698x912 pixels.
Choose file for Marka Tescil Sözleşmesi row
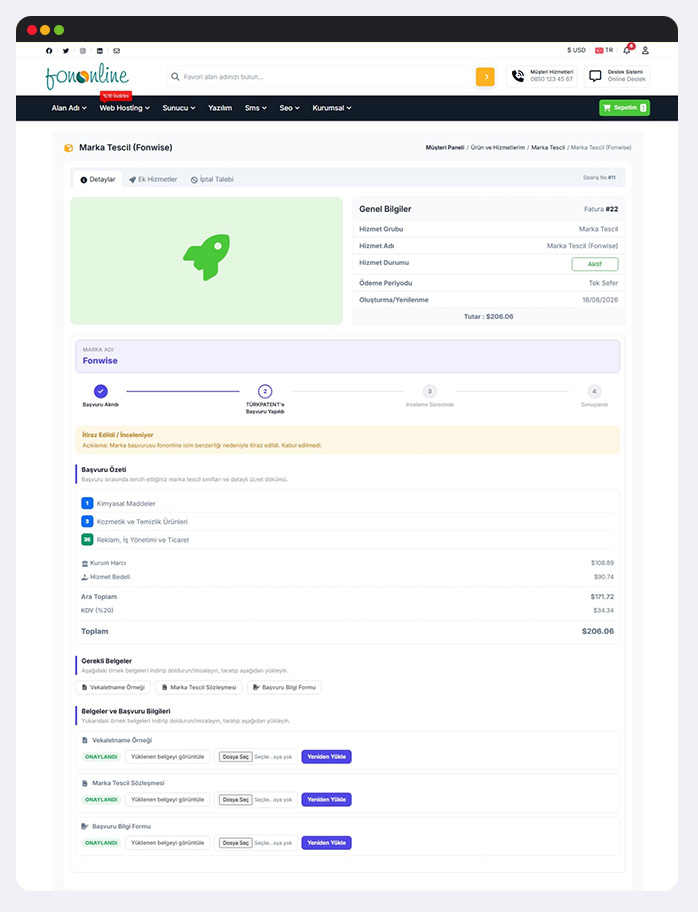coord(236,800)
